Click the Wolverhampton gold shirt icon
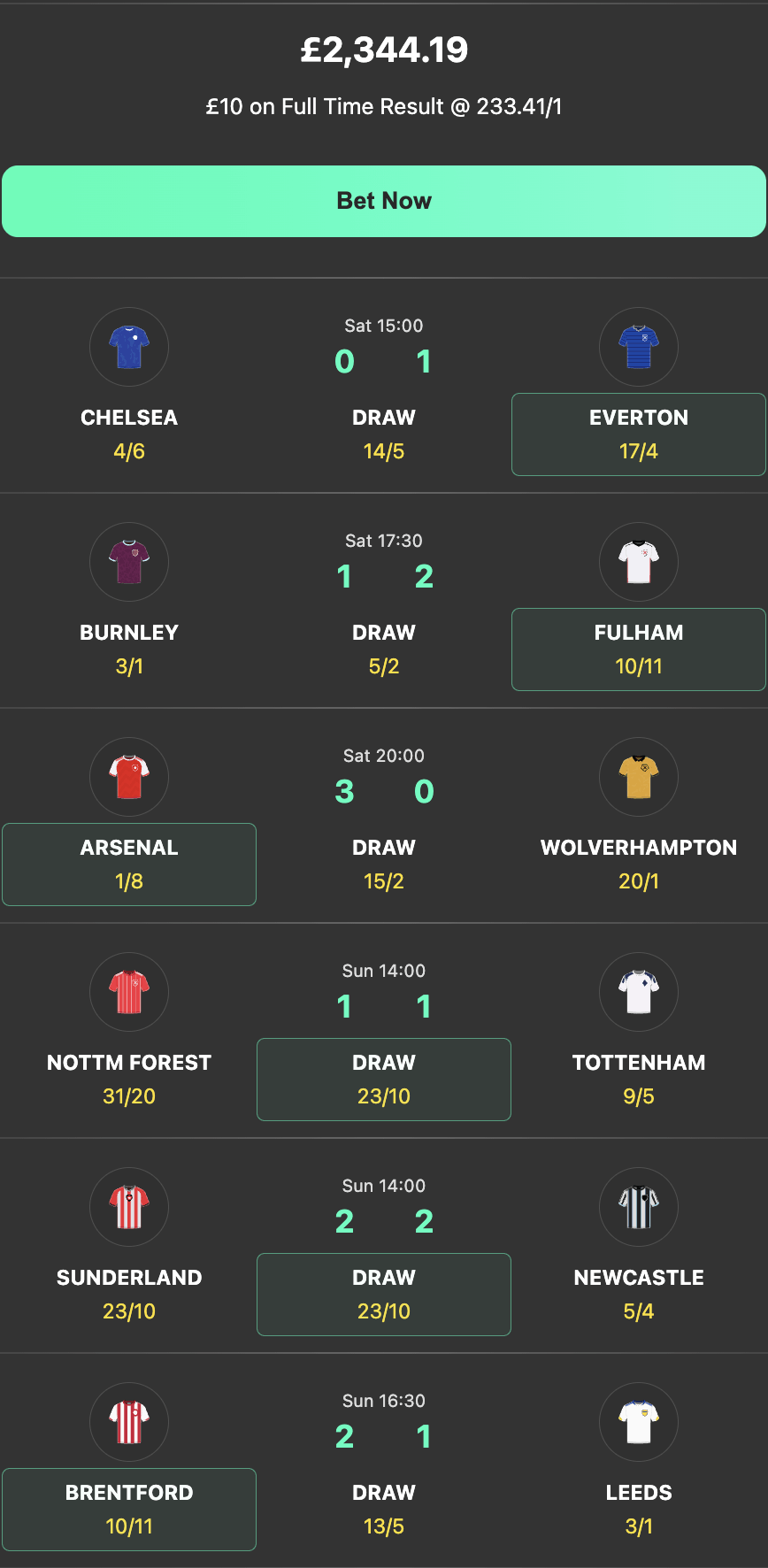This screenshot has width=768, height=1568. 639,777
